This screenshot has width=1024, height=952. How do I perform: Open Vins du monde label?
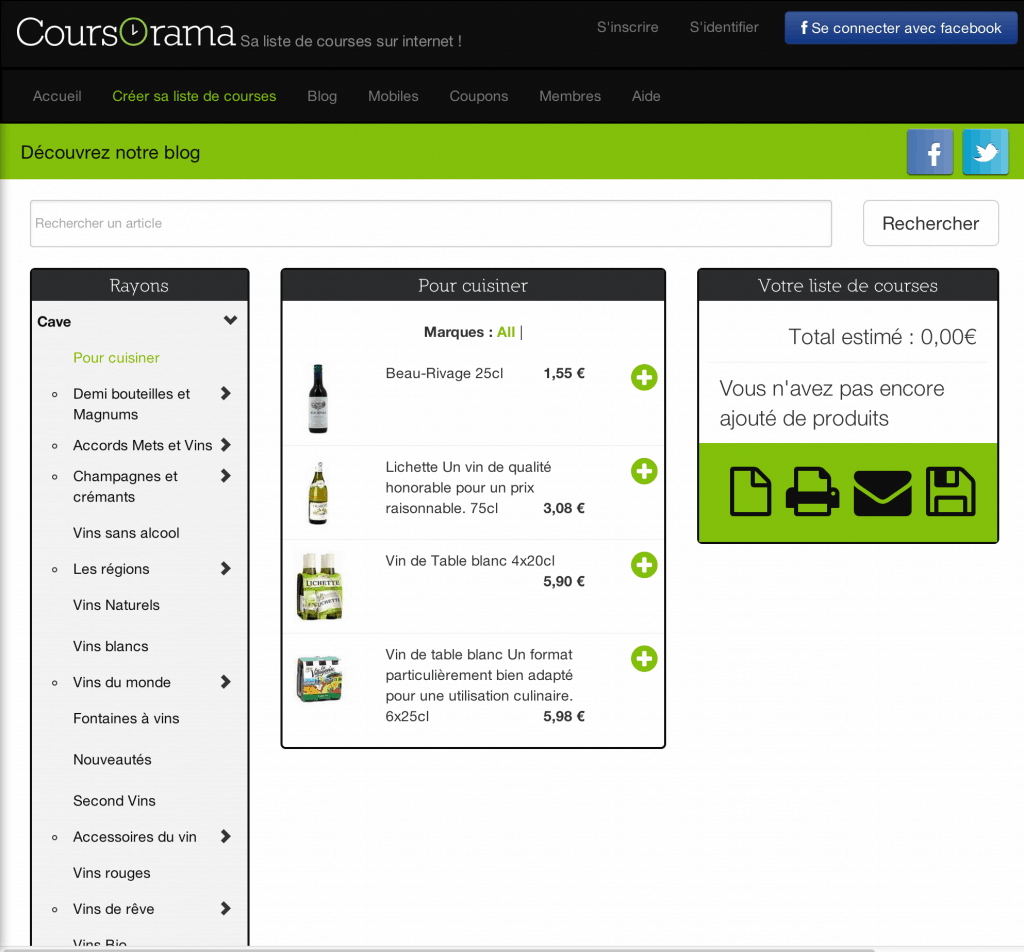coord(121,682)
